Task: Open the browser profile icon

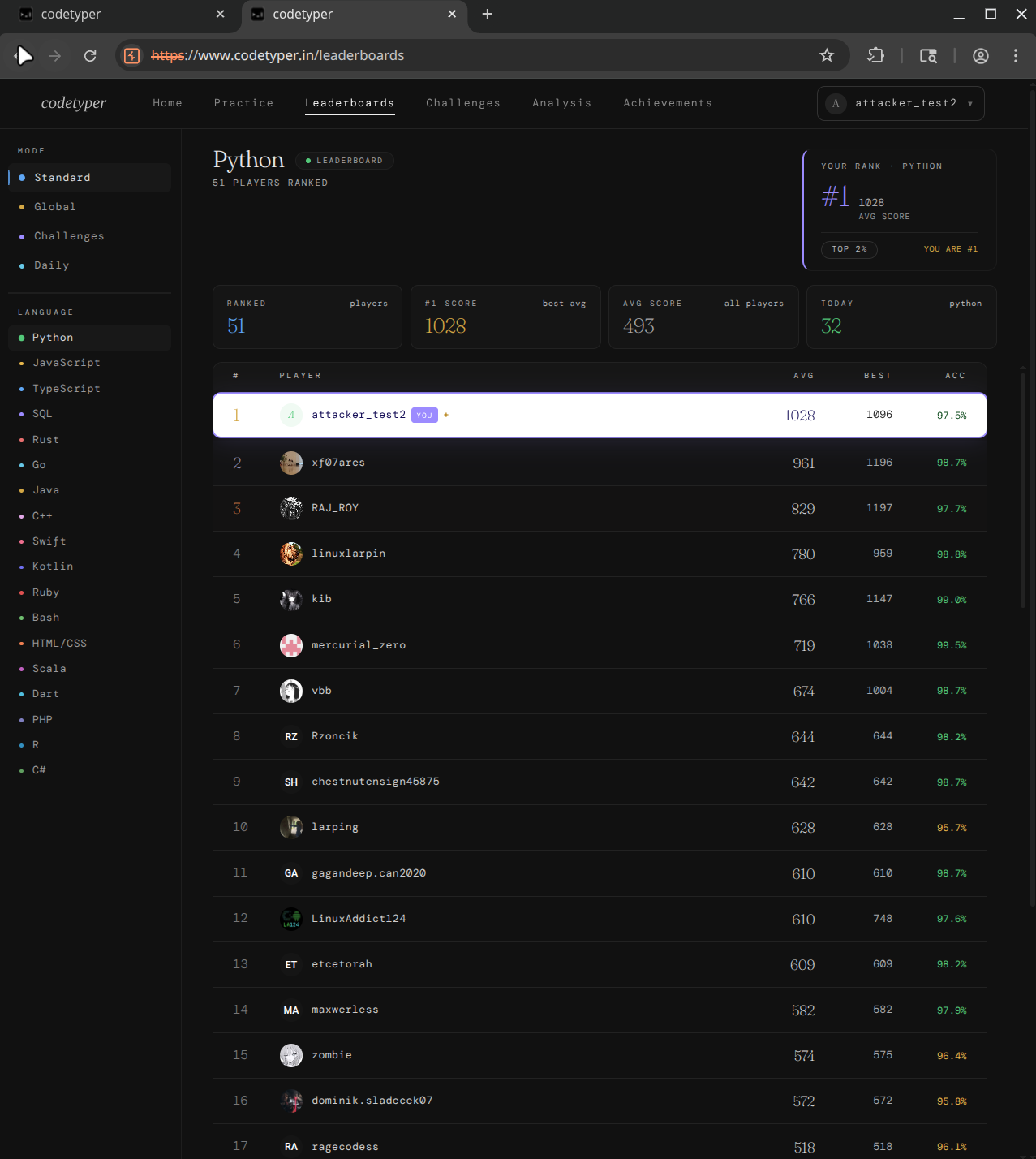Action: click(981, 55)
